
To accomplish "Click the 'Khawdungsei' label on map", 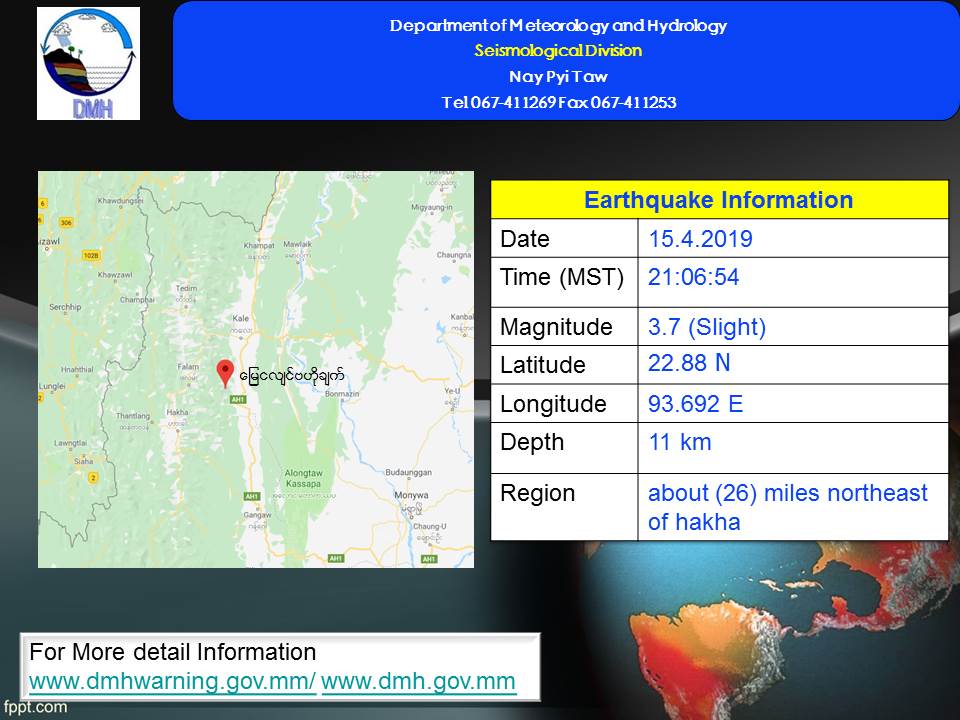I will coord(121,200).
